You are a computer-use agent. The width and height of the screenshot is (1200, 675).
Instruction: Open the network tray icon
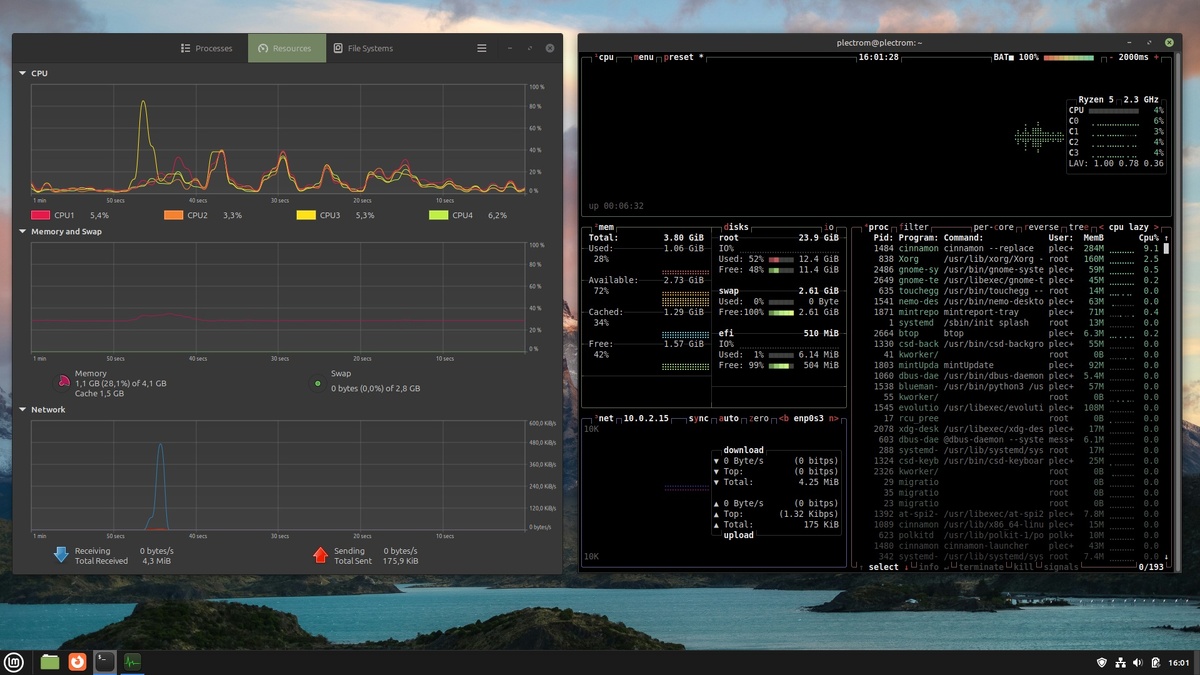point(1120,662)
